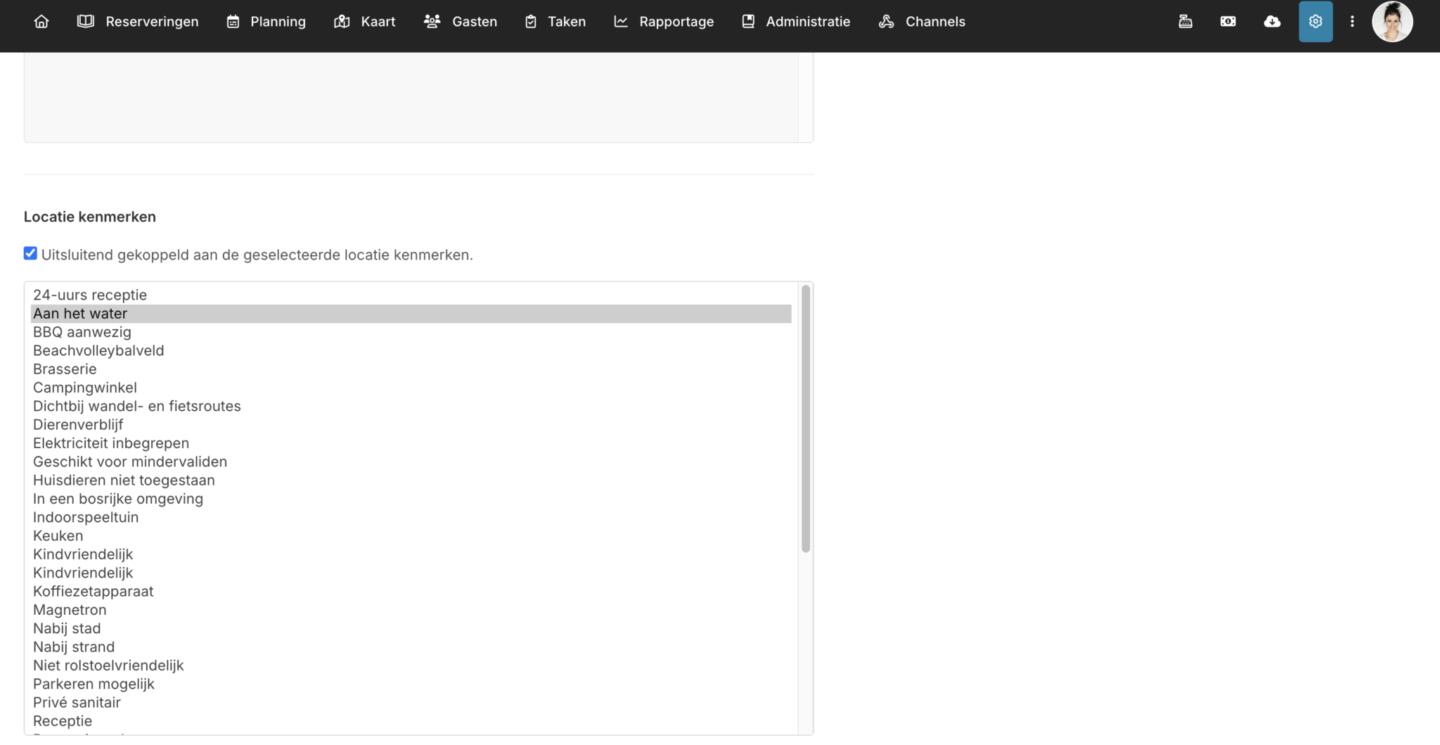Viewport: 1440px width, 745px height.
Task: Click the home icon in navbar
Action: [x=41, y=21]
